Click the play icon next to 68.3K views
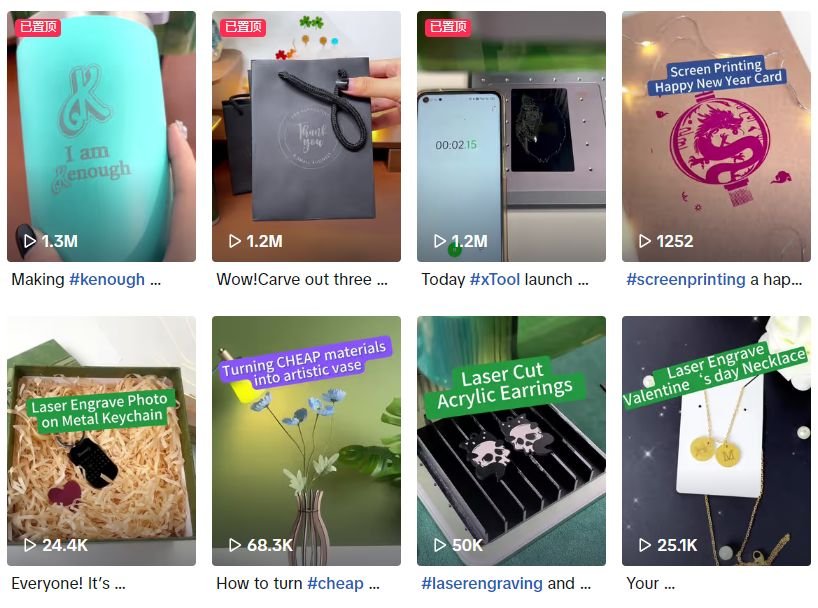 pyautogui.click(x=235, y=545)
